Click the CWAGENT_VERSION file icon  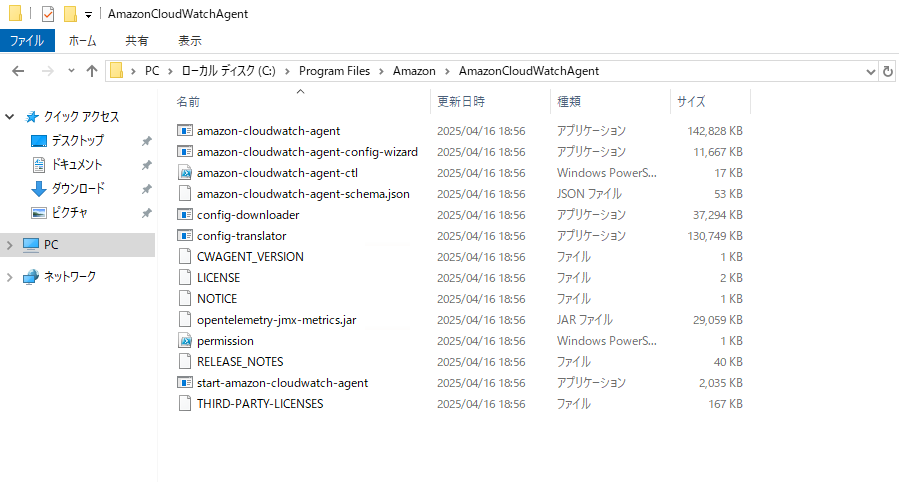(x=185, y=257)
